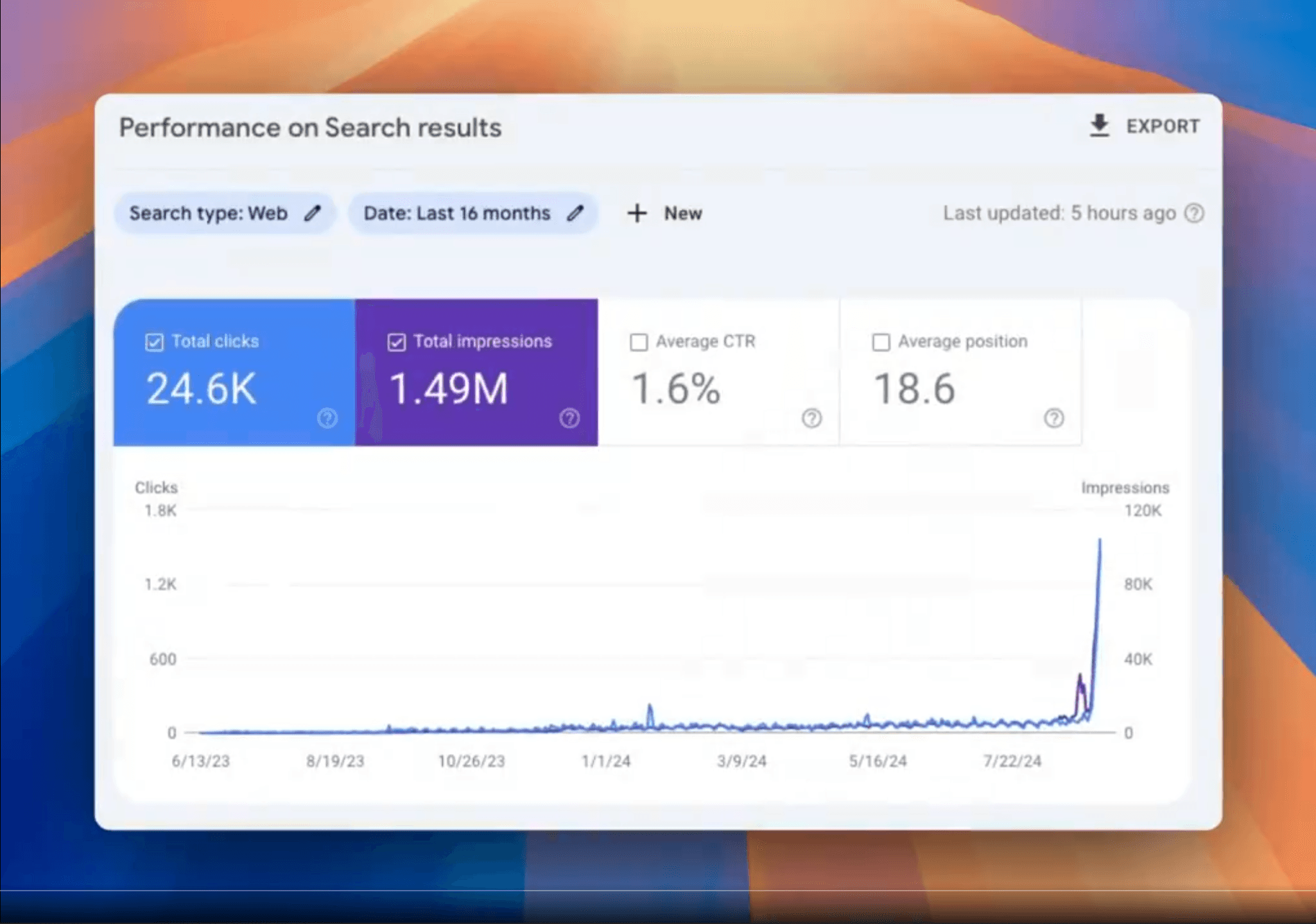Click the 1/1/24 date label on chart

(x=606, y=761)
